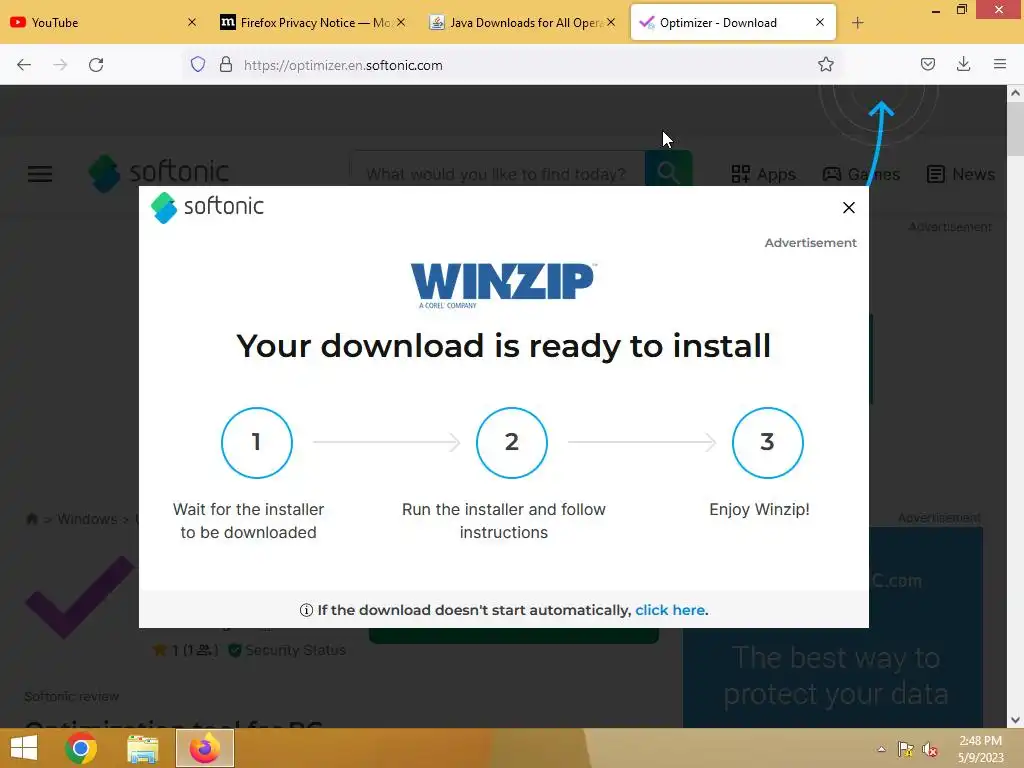Click the breadcrumb home icon
1024x768 pixels.
point(31,519)
